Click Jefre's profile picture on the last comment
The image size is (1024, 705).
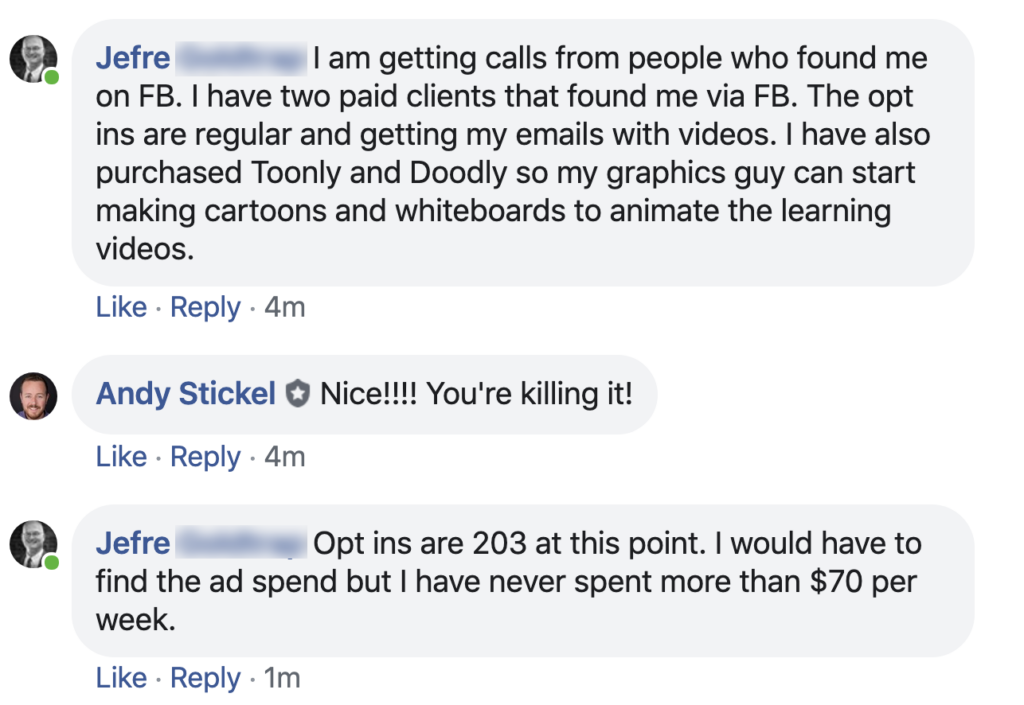coord(33,545)
